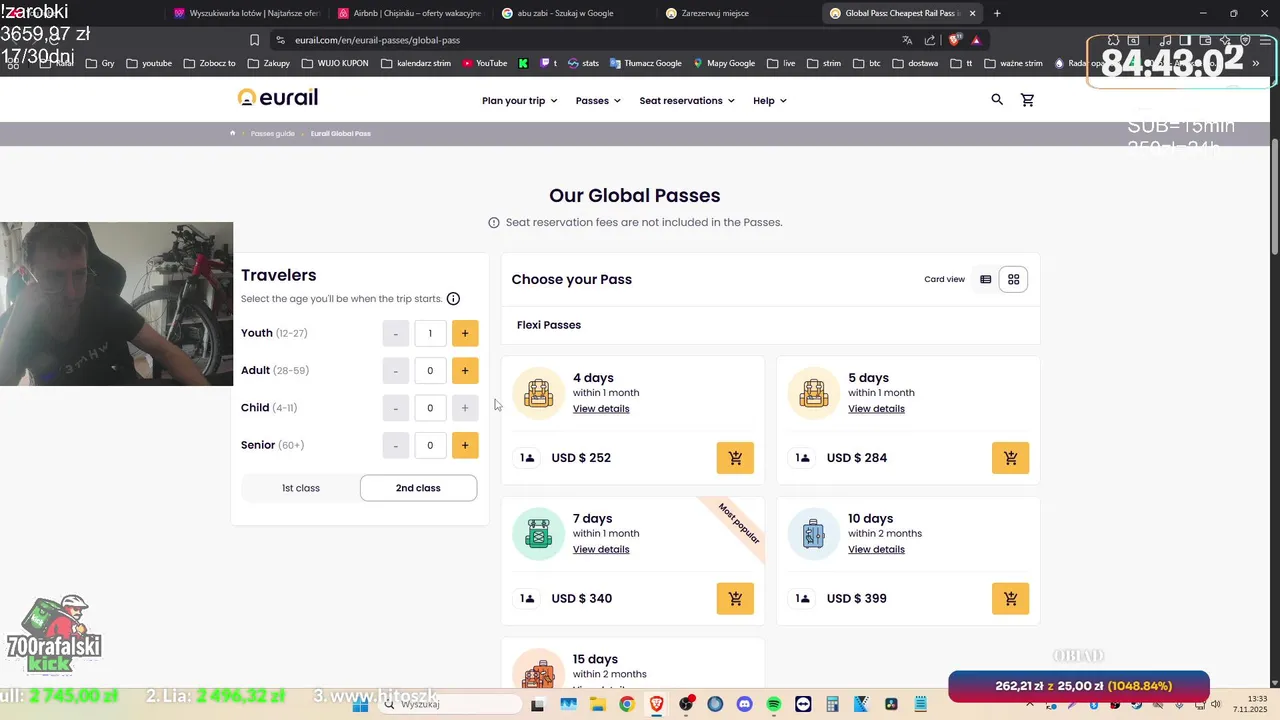Open the WUJO KUPON bookmarks folder
Screen dimensions: 1280x720
(x=335, y=63)
